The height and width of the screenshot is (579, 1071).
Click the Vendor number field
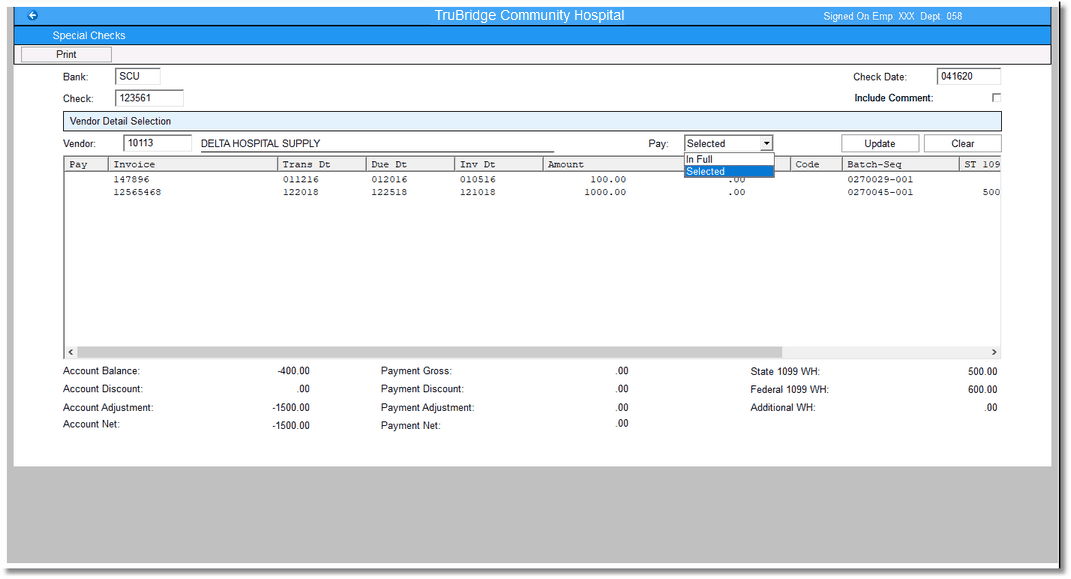tap(157, 143)
